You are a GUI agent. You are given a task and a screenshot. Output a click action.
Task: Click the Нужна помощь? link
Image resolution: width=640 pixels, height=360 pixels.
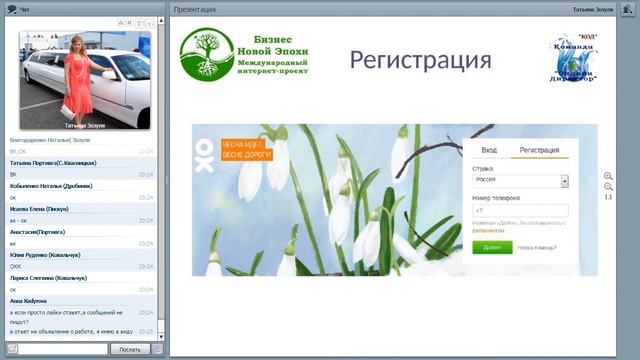tap(537, 248)
